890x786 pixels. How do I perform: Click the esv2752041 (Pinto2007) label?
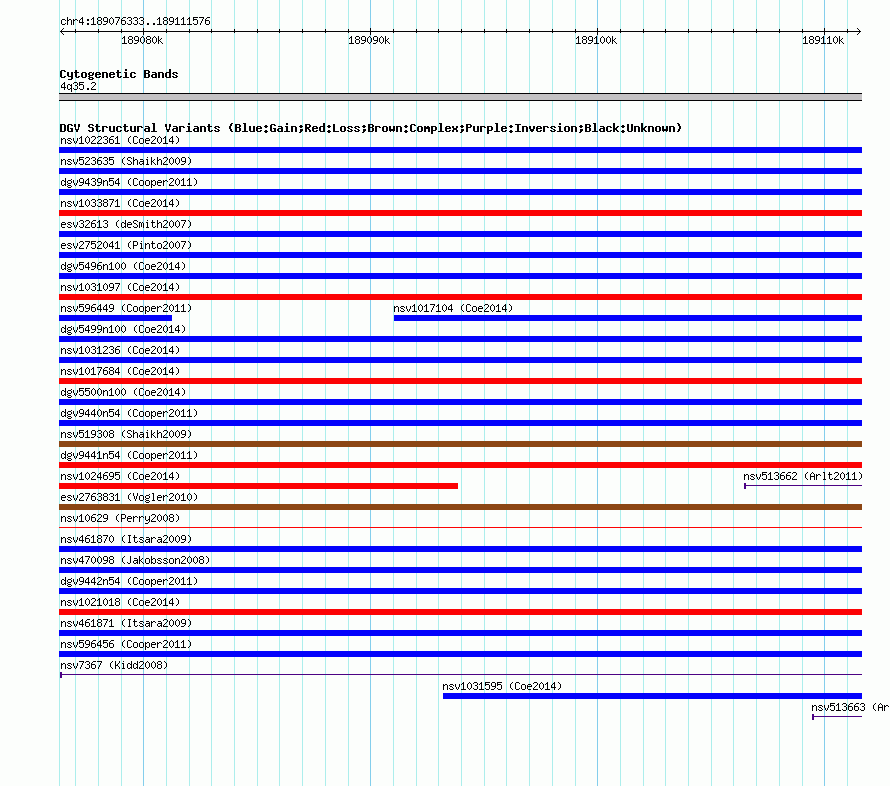coord(126,245)
